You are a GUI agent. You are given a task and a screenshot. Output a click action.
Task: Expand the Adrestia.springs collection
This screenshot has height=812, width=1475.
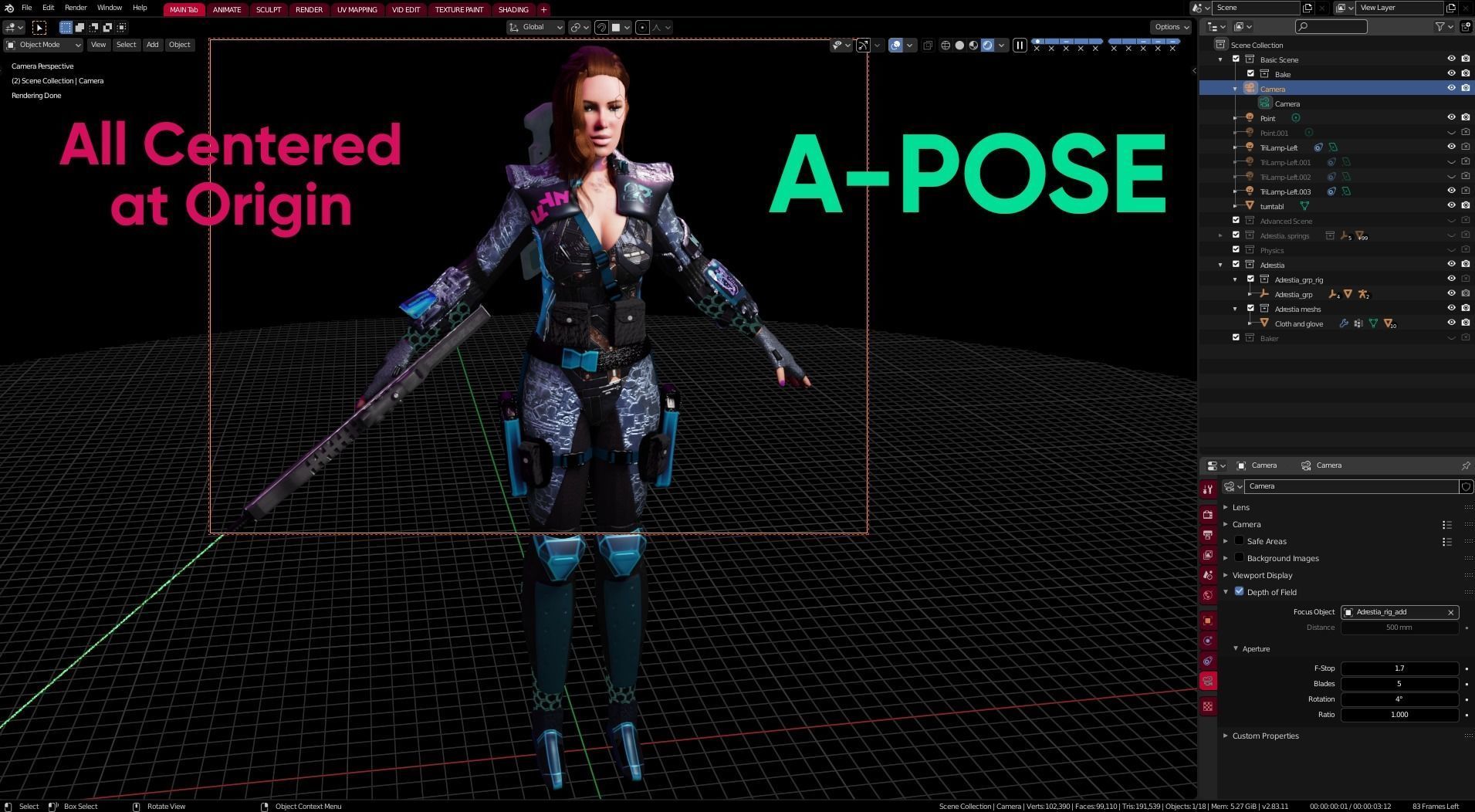[x=1220, y=235]
